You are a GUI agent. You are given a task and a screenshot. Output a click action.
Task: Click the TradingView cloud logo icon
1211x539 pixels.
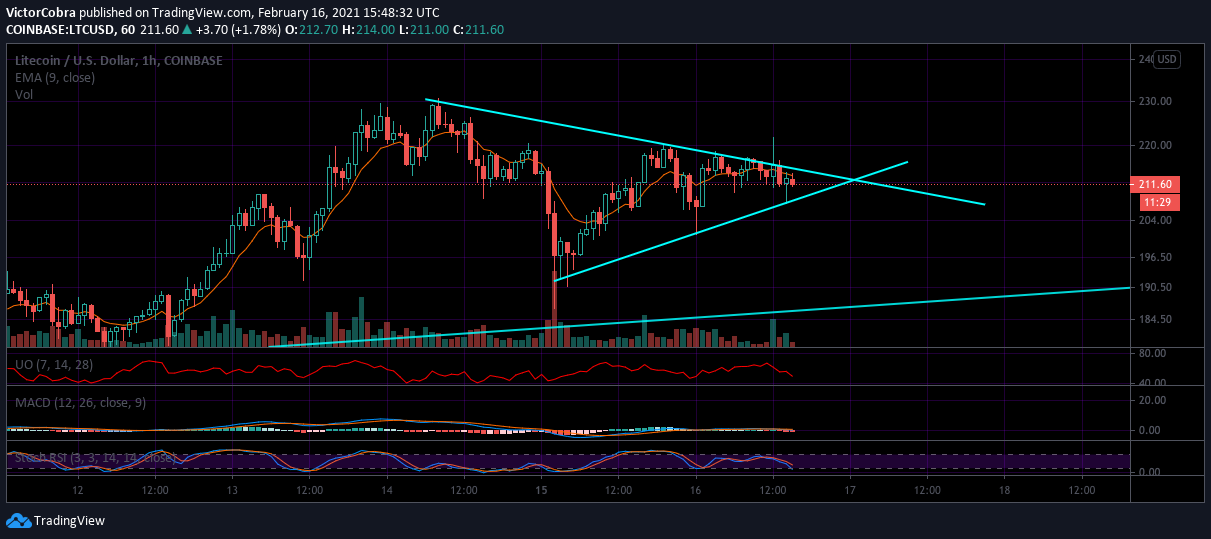18,520
